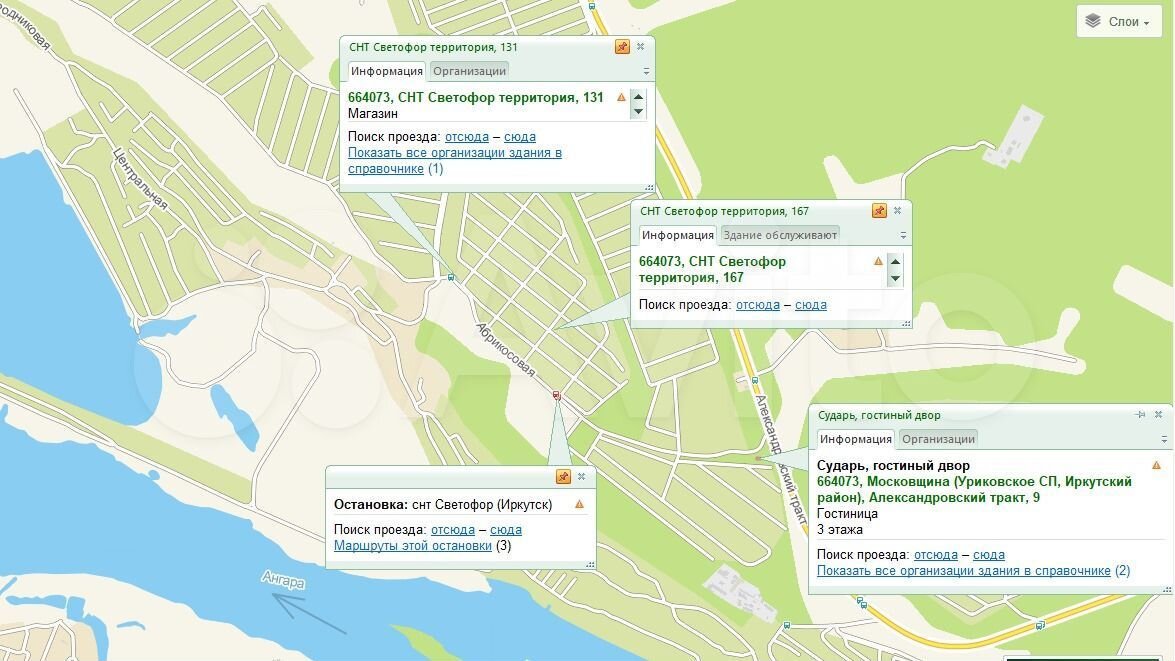Close the bus stop снт Светофор popup
Image resolution: width=1175 pixels, height=661 pixels.
(x=581, y=477)
